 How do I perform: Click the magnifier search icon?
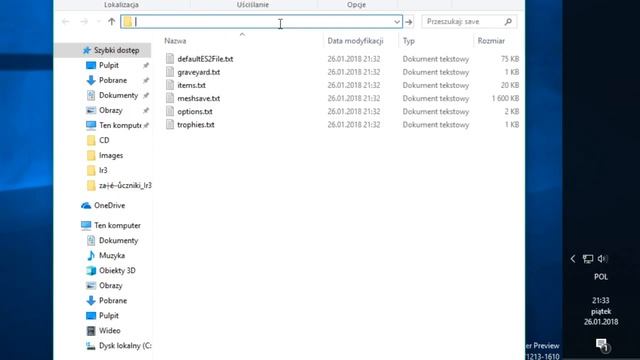[508, 22]
